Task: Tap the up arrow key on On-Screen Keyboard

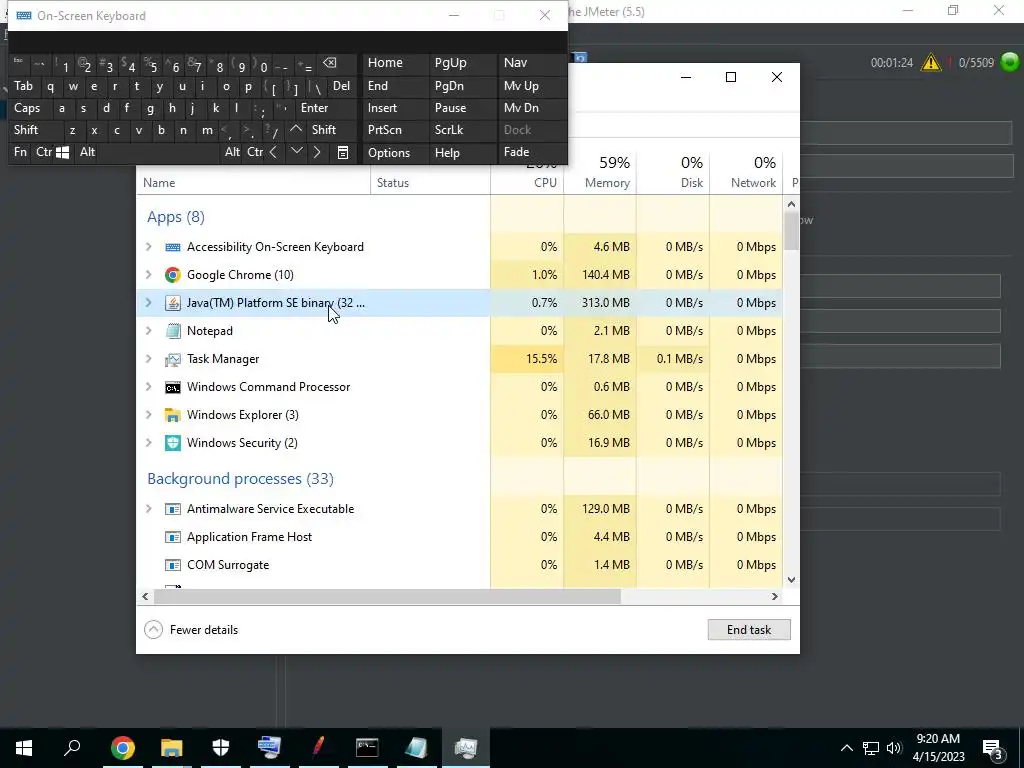Action: 296,129
